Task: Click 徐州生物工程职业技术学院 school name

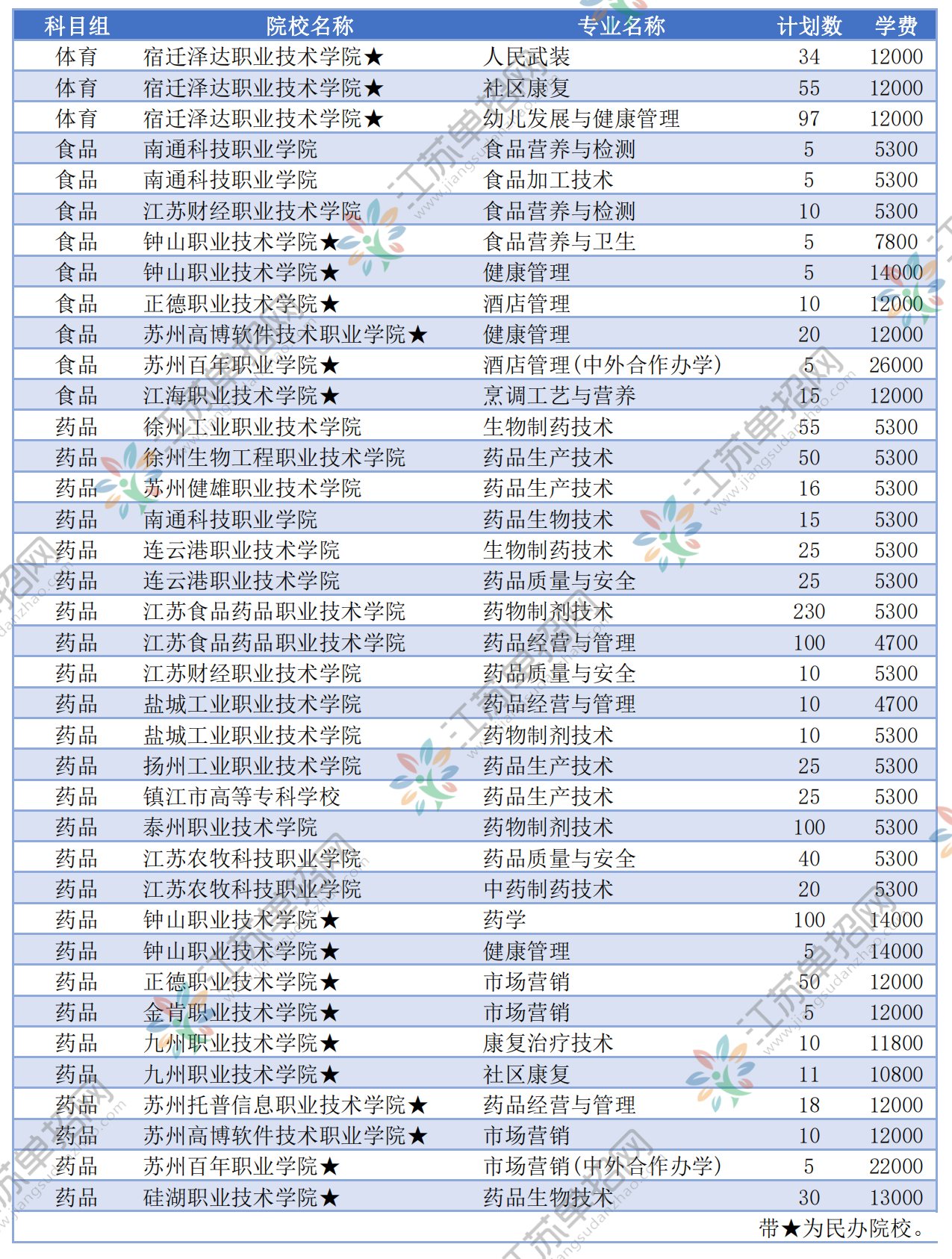Action: [x=274, y=458]
